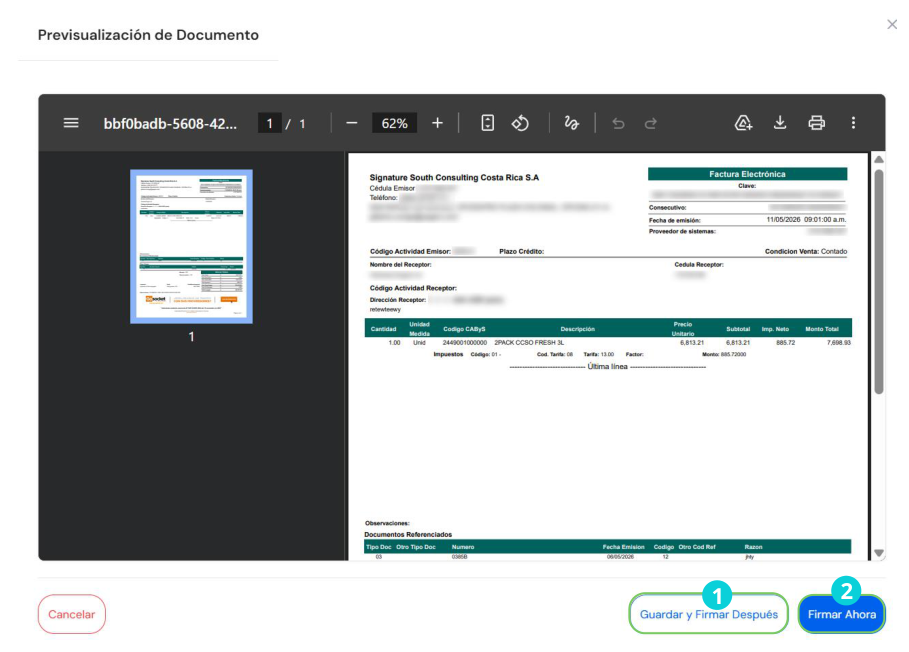
Task: Click the file name bbf0badb-5608-42...
Action: coord(170,124)
